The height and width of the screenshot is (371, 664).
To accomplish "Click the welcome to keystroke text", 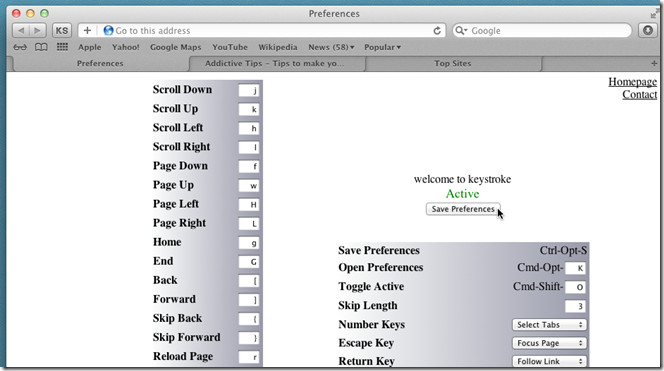I will (462, 179).
